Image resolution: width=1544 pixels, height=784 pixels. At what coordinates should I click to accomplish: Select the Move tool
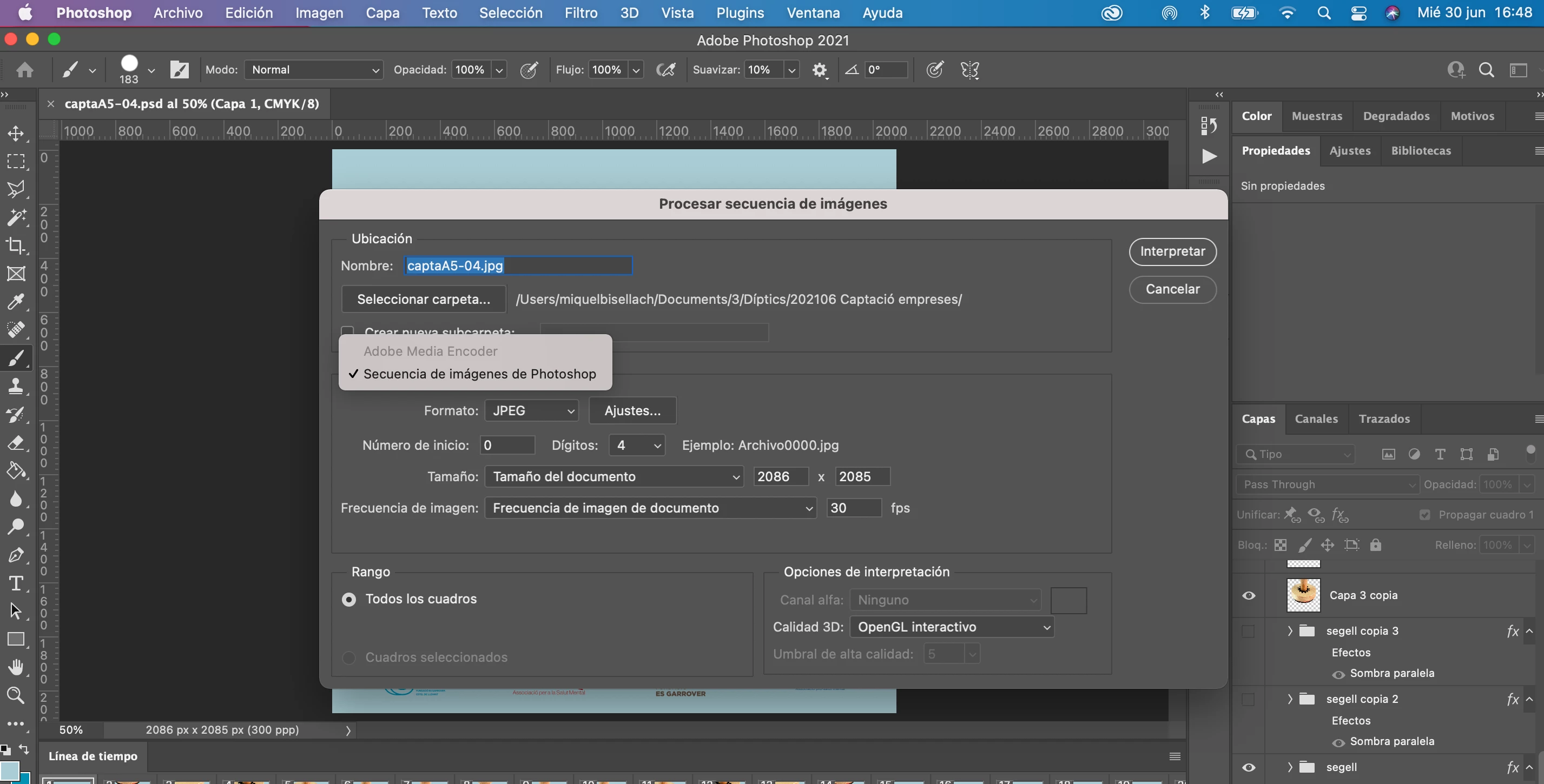click(x=16, y=133)
